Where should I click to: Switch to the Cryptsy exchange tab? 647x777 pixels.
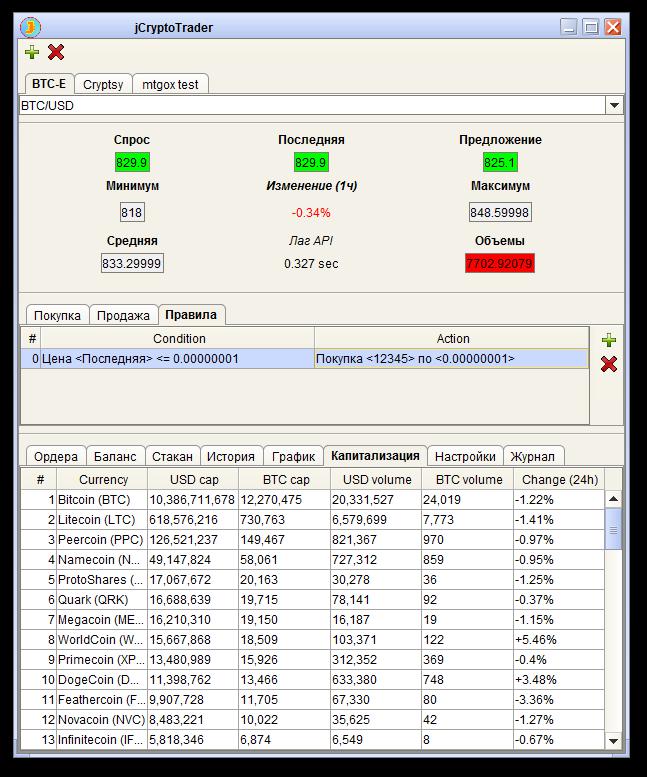(x=103, y=85)
